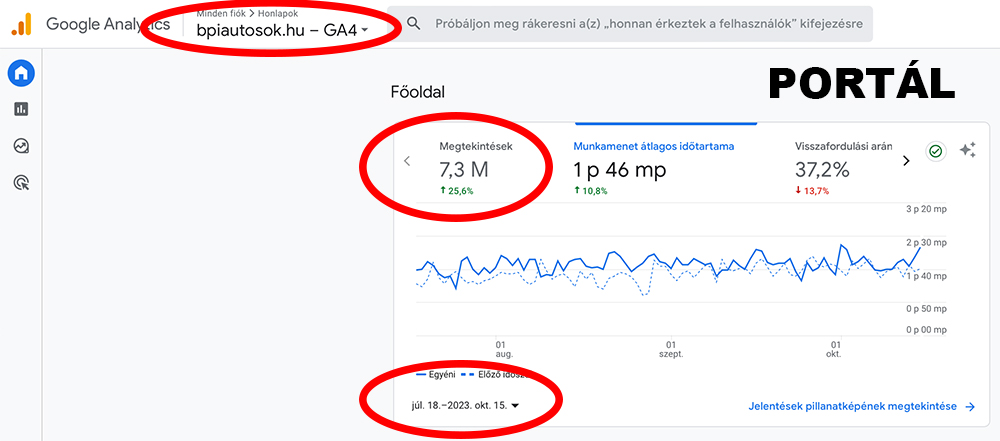This screenshot has height=441, width=1000.
Task: Select Munkamenet átlagos időtartama metric tab
Action: coord(654,167)
